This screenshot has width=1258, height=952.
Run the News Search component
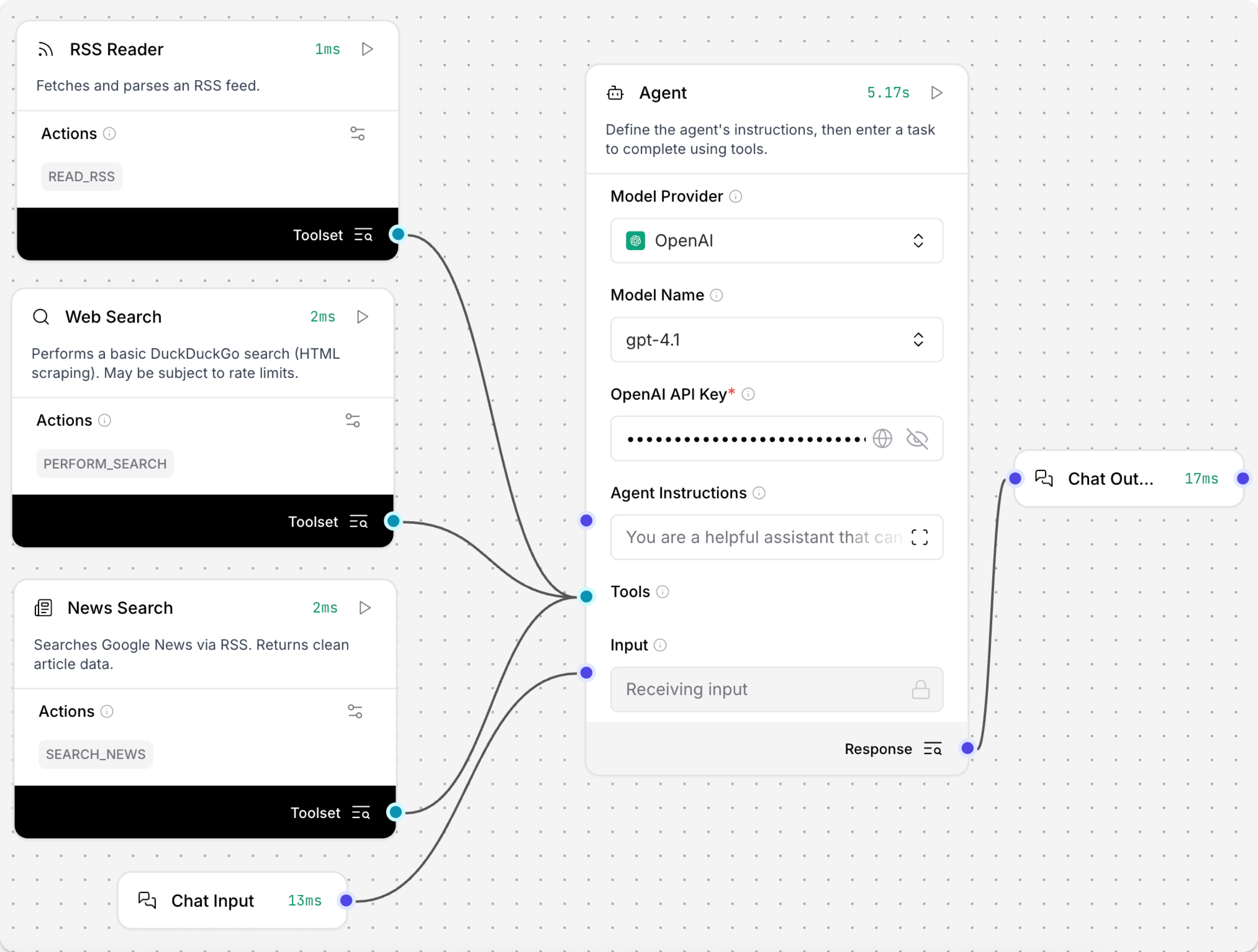tap(365, 608)
